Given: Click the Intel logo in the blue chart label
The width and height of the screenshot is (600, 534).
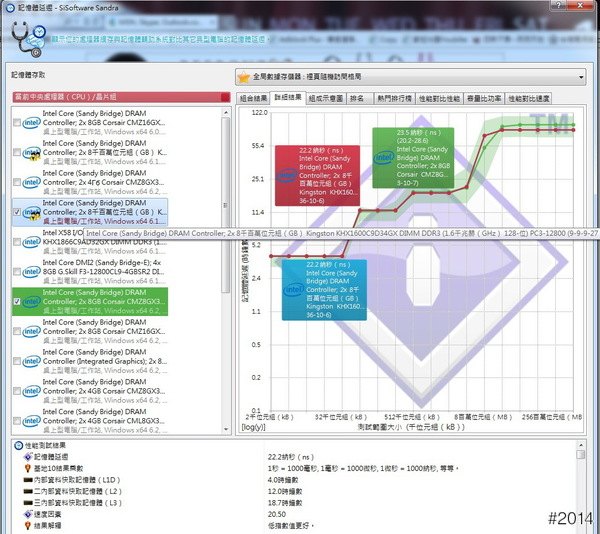Looking at the screenshot, I should click(x=294, y=290).
